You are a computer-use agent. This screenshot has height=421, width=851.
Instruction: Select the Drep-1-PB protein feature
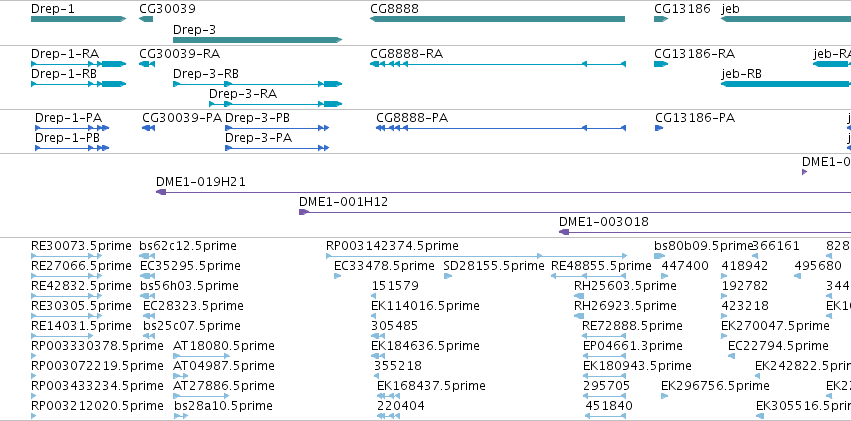tap(72, 148)
